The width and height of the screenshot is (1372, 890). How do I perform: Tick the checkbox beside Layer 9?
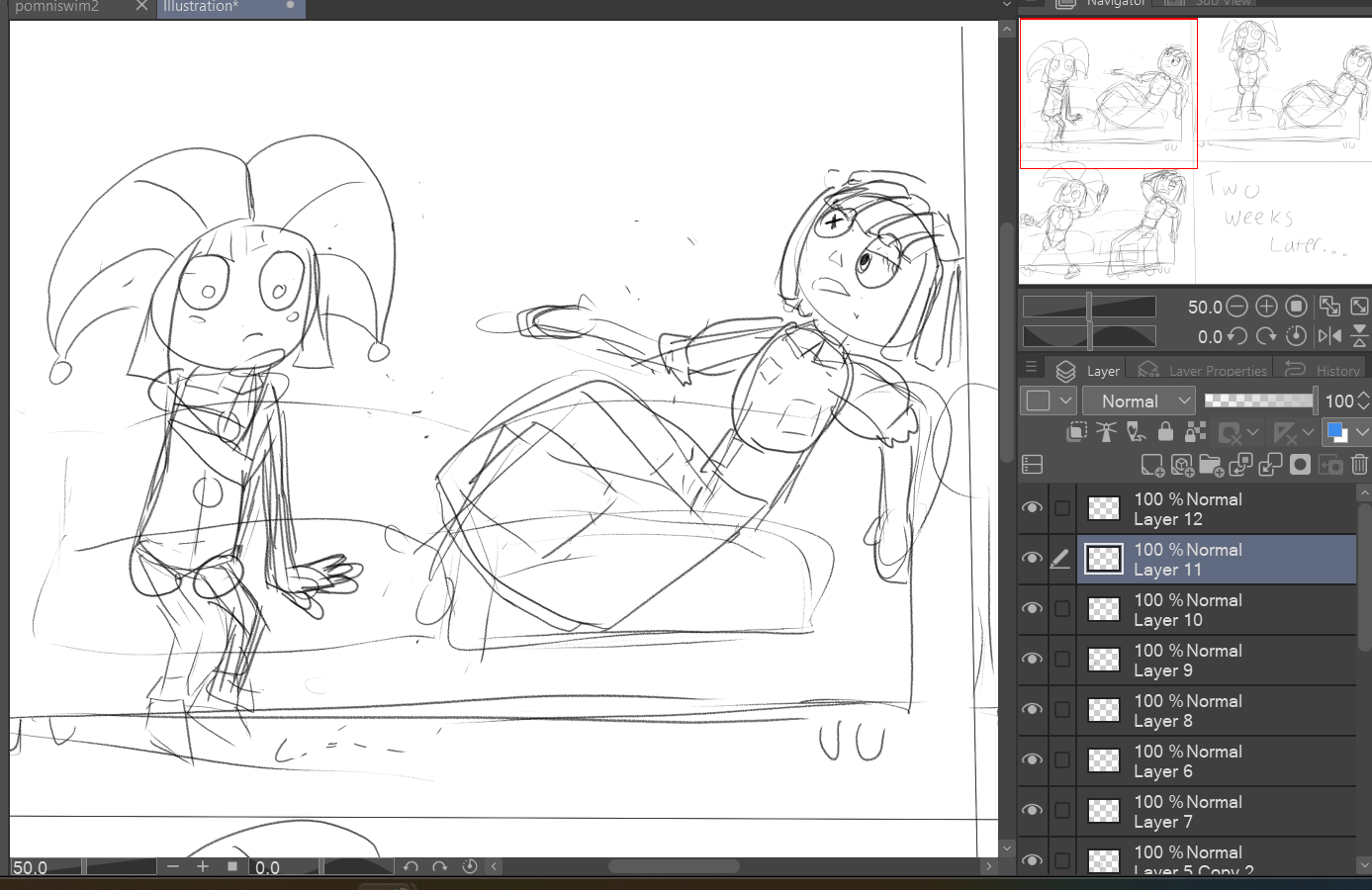1062,660
